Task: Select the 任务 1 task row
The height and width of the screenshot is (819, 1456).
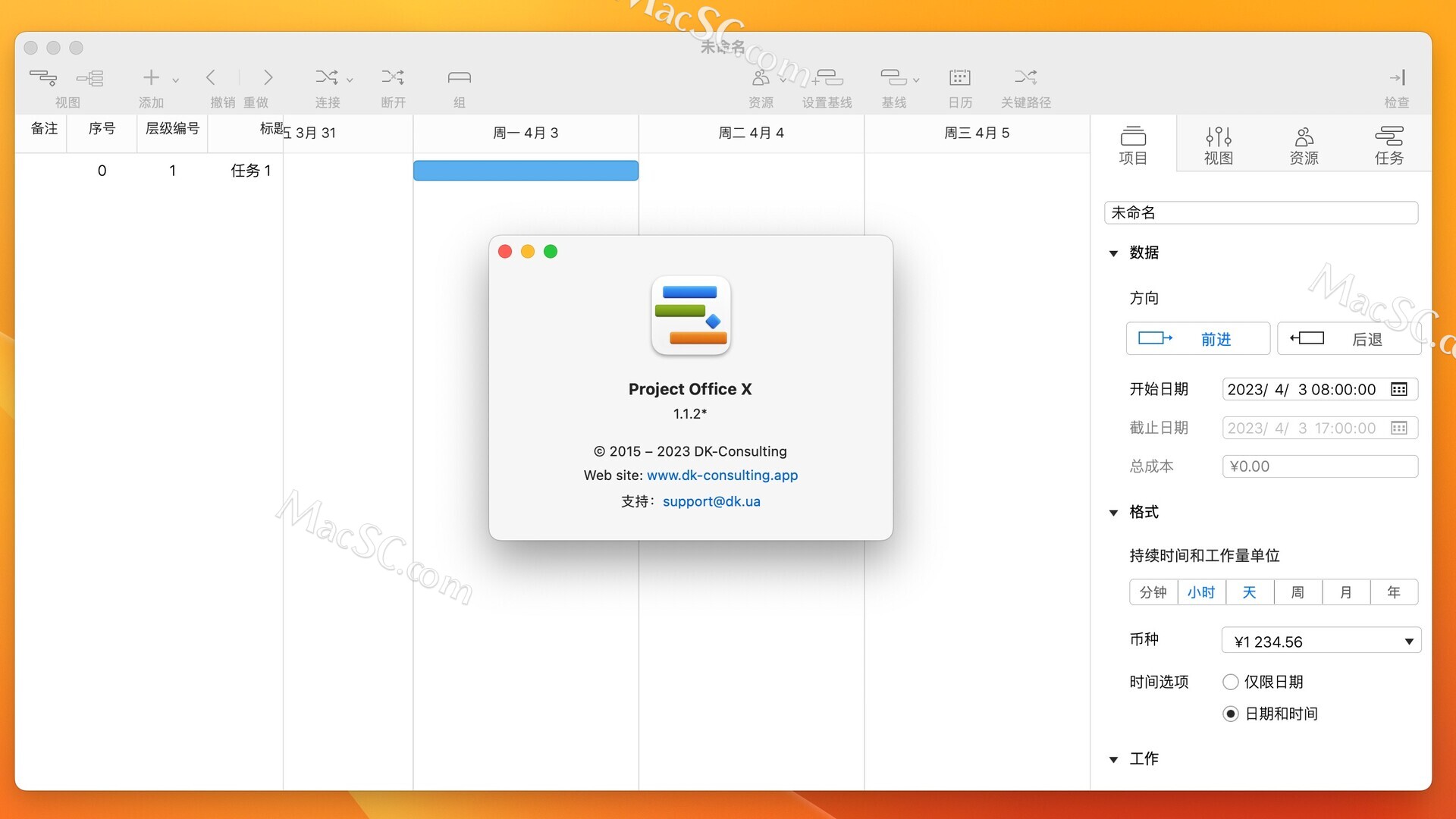Action: pos(149,171)
